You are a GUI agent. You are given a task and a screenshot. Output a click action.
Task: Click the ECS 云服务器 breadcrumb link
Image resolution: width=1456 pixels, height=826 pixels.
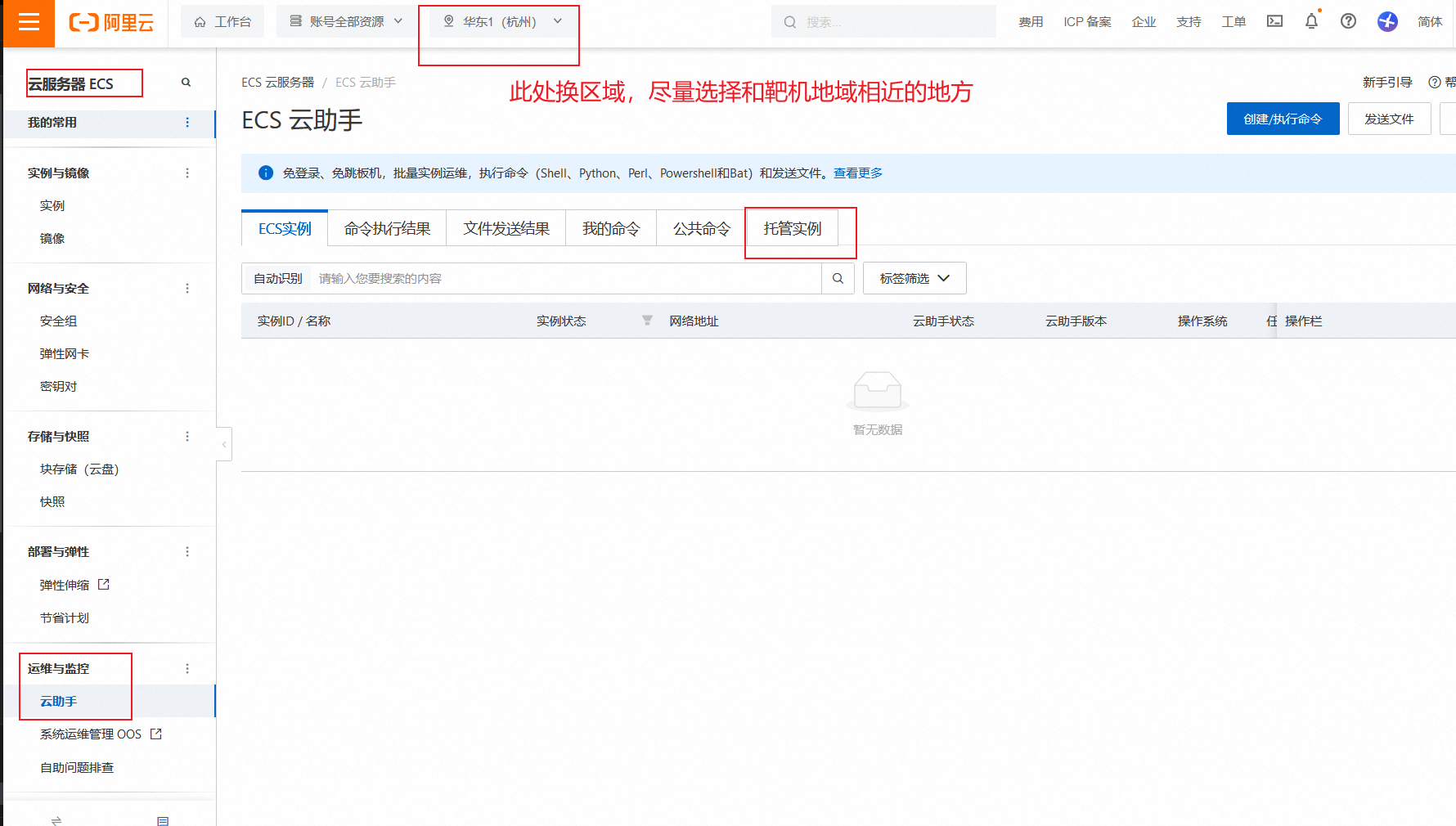(x=278, y=83)
